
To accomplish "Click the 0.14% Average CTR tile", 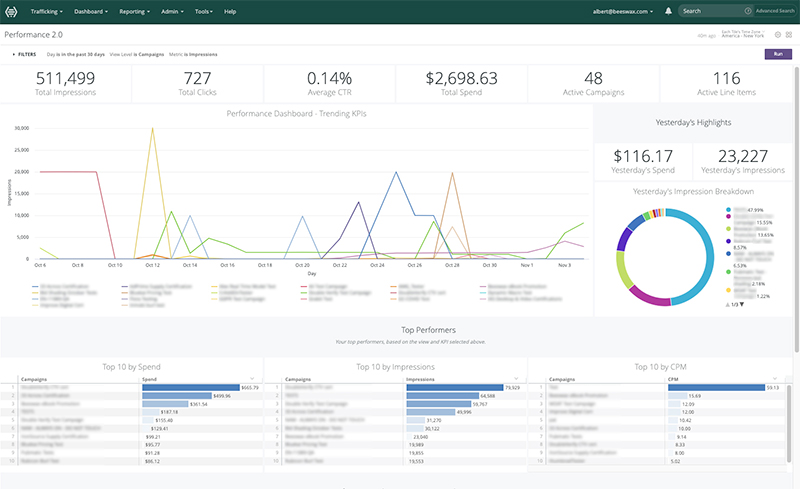I will [x=330, y=84].
